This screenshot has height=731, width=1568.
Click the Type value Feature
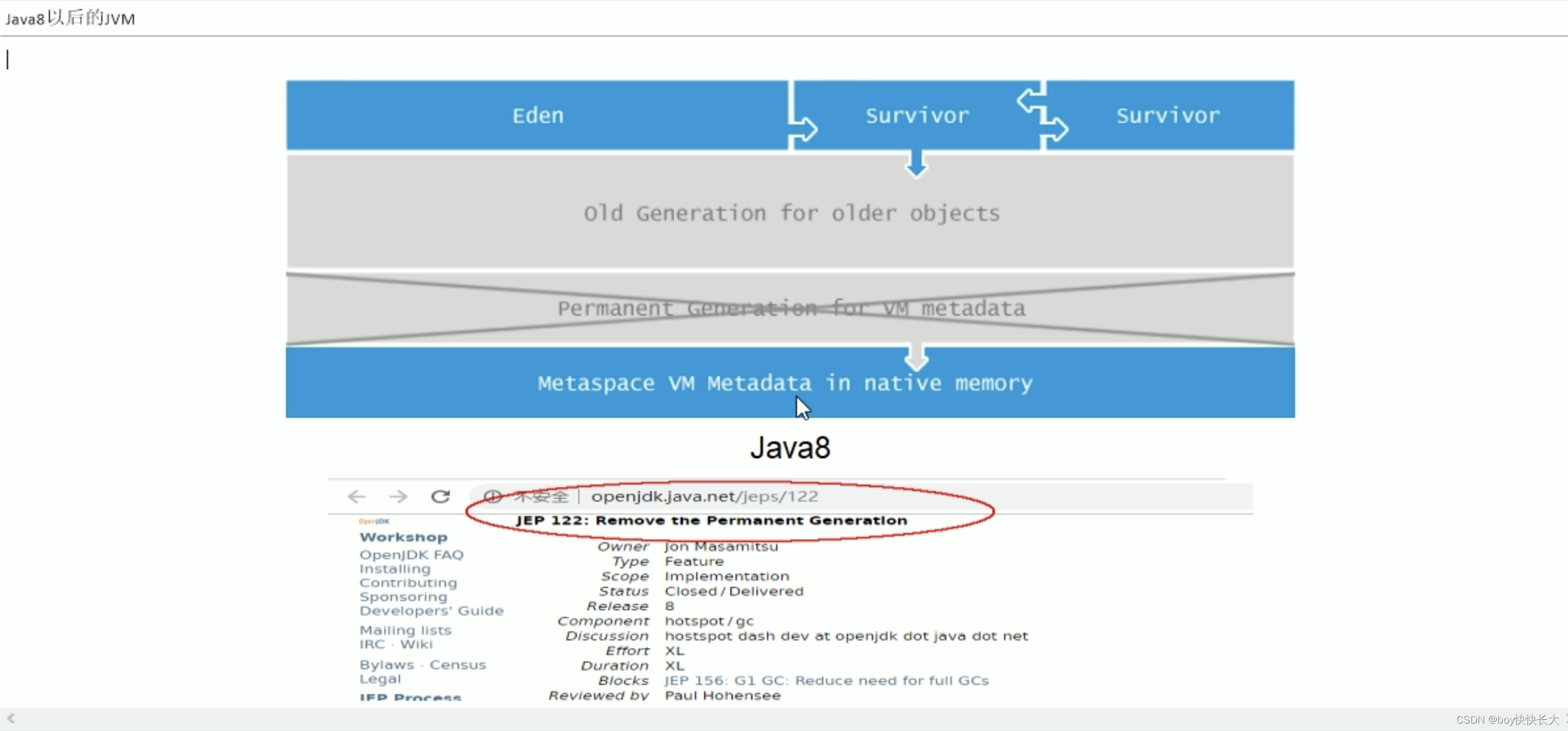(x=694, y=561)
